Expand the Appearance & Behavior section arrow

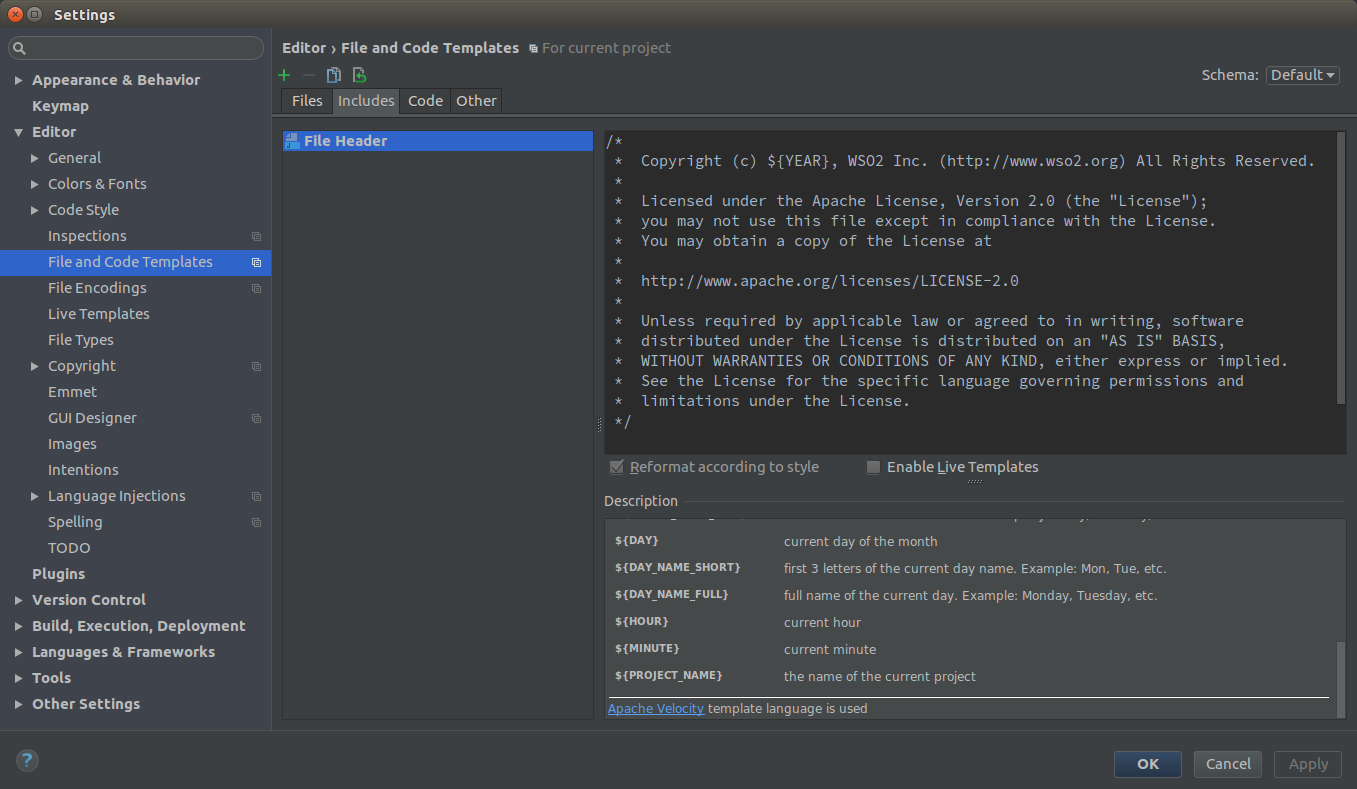tap(19, 80)
